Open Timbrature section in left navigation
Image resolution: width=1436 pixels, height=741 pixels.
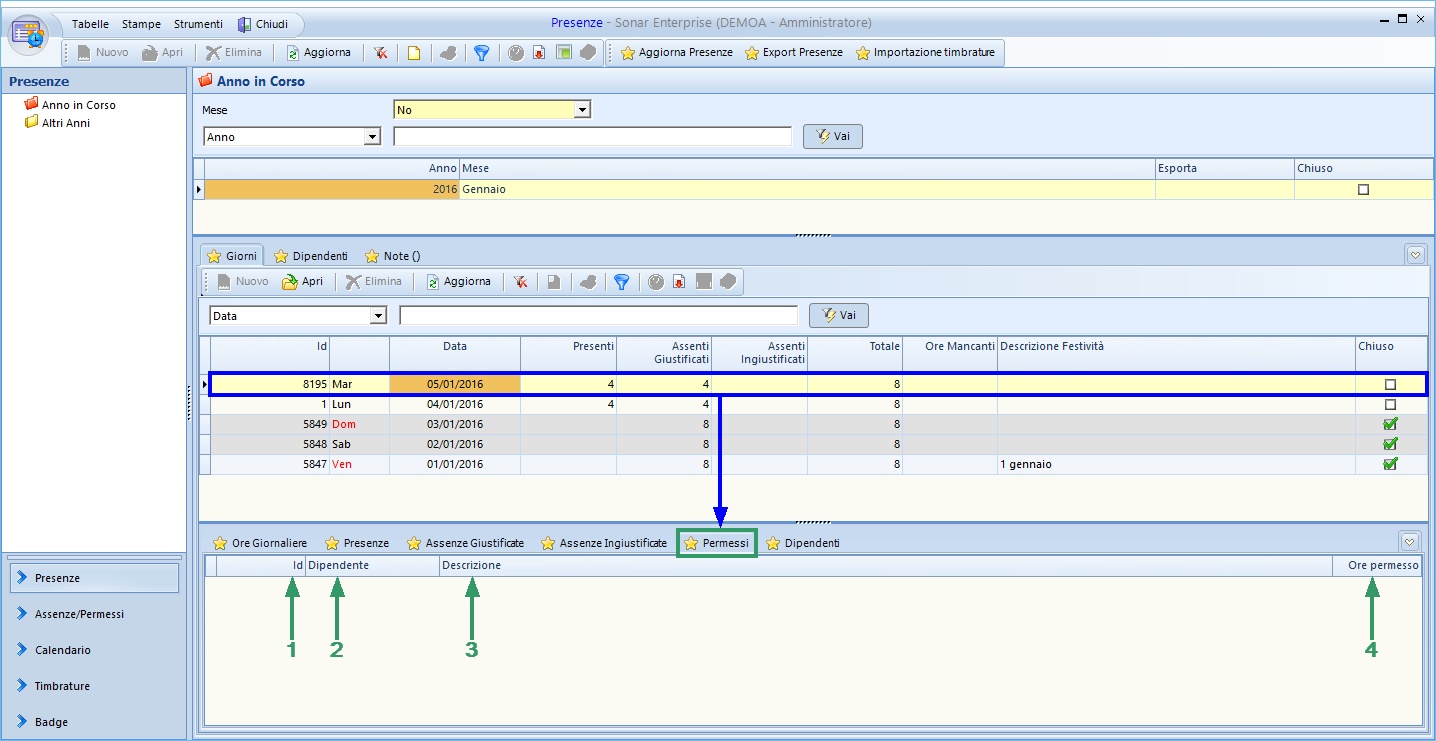click(x=62, y=686)
